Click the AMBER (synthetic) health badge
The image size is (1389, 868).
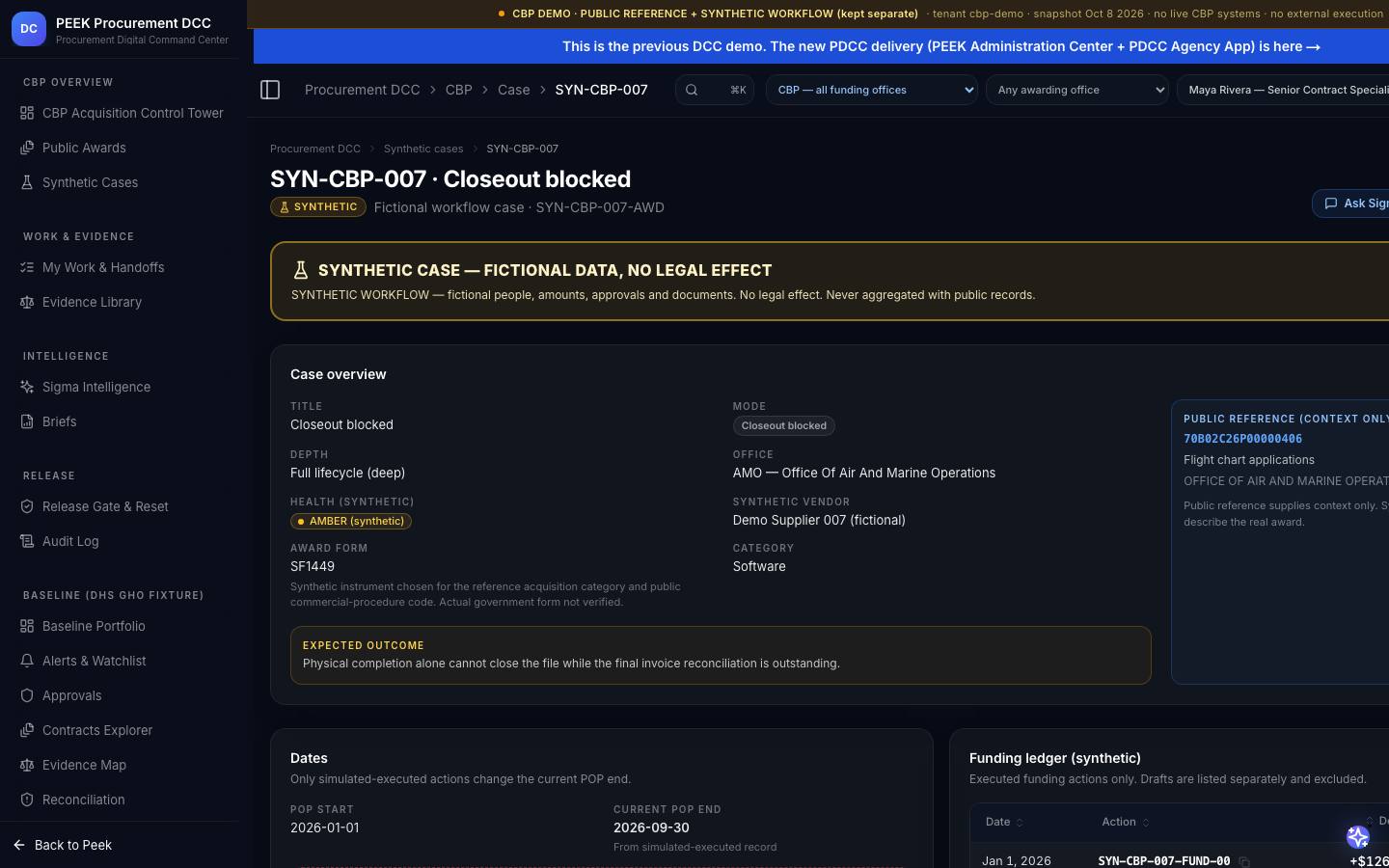click(x=351, y=521)
